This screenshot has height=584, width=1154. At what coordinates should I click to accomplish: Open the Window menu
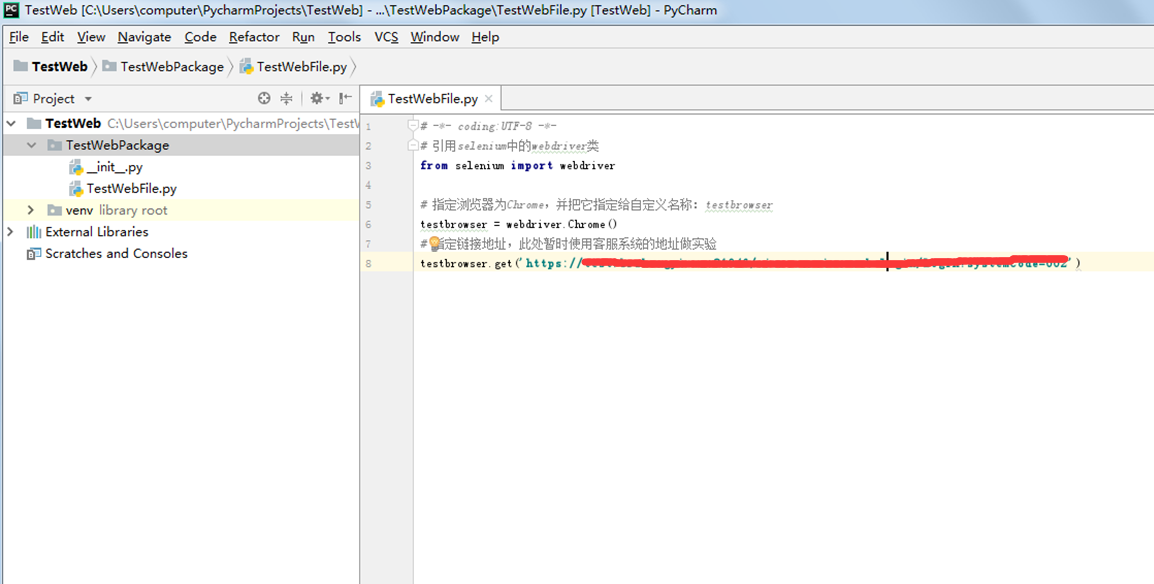(435, 37)
